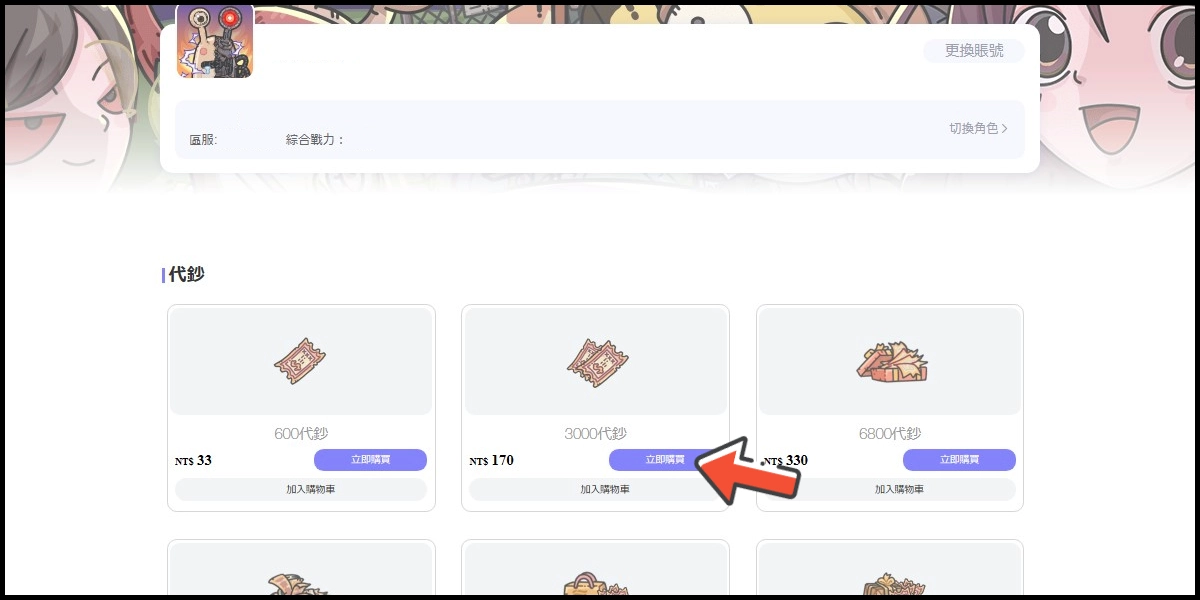This screenshot has height=600, width=1200.
Task: Expand 切換角色 chevron to switch character
Action: [1004, 128]
